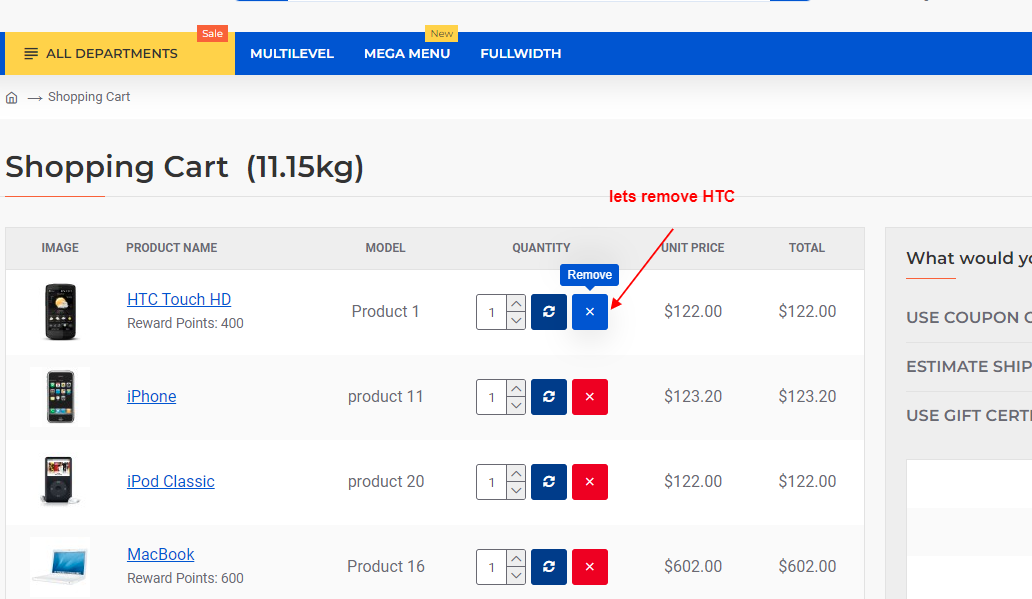The image size is (1032, 599).
Task: Decrease iPod Classic quantity
Action: pyautogui.click(x=516, y=490)
